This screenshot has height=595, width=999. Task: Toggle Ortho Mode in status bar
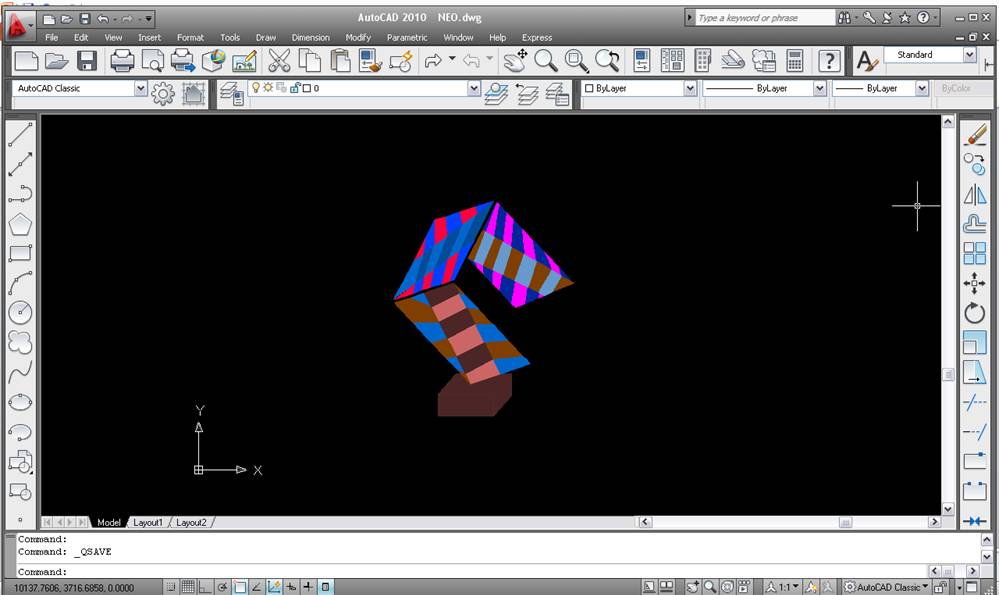coord(205,587)
